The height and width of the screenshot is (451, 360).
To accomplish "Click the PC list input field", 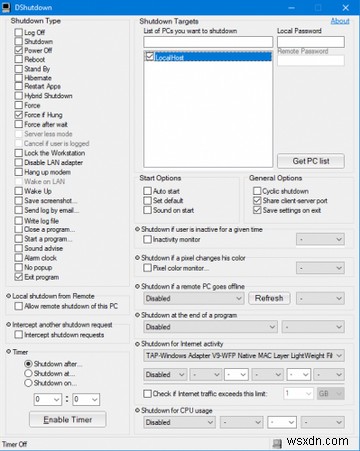I will click(208, 42).
